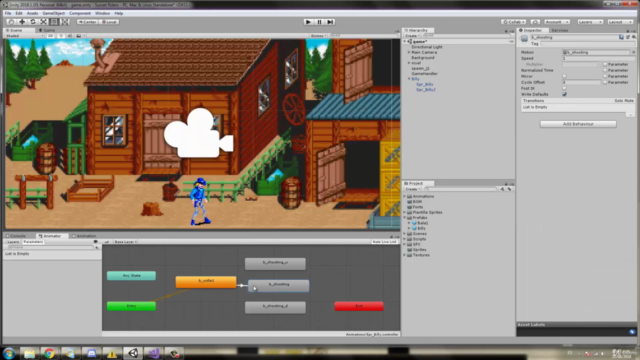Screen dimensions: 640x360
Task: Open the scene effects image dropdown
Action: pos(80,36)
